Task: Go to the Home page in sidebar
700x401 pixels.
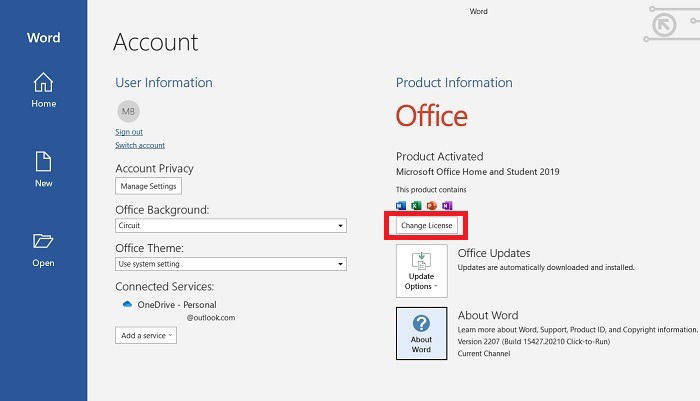Action: pyautogui.click(x=43, y=90)
